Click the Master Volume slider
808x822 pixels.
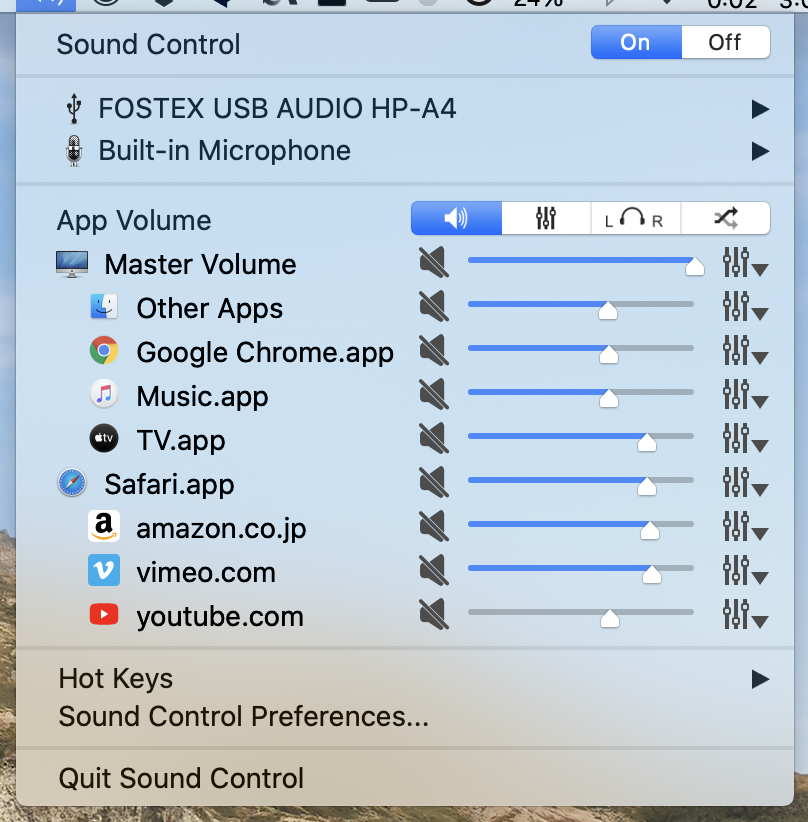(586, 264)
